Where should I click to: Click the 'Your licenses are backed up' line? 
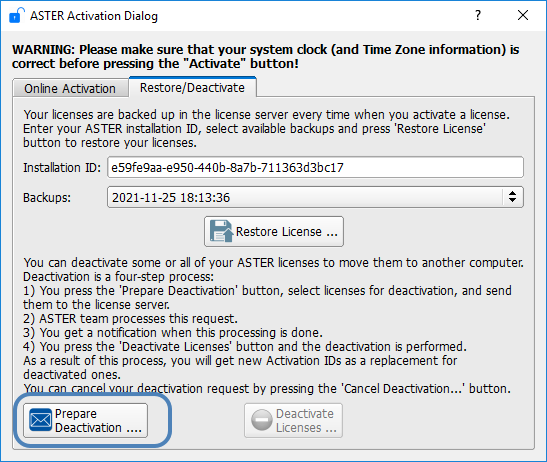[267, 115]
